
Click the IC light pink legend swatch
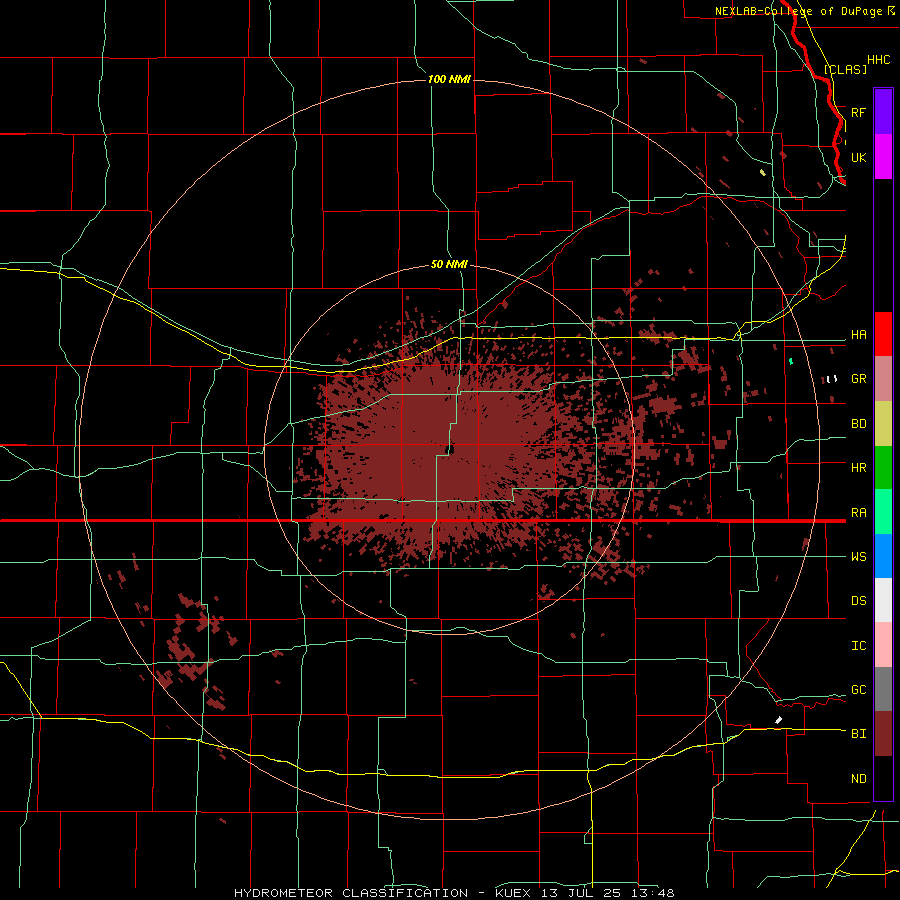point(883,645)
